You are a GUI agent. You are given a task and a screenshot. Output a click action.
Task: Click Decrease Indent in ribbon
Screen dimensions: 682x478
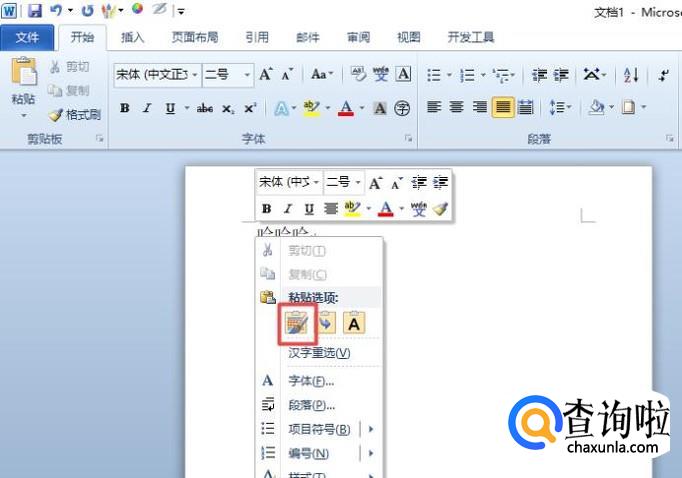click(539, 75)
